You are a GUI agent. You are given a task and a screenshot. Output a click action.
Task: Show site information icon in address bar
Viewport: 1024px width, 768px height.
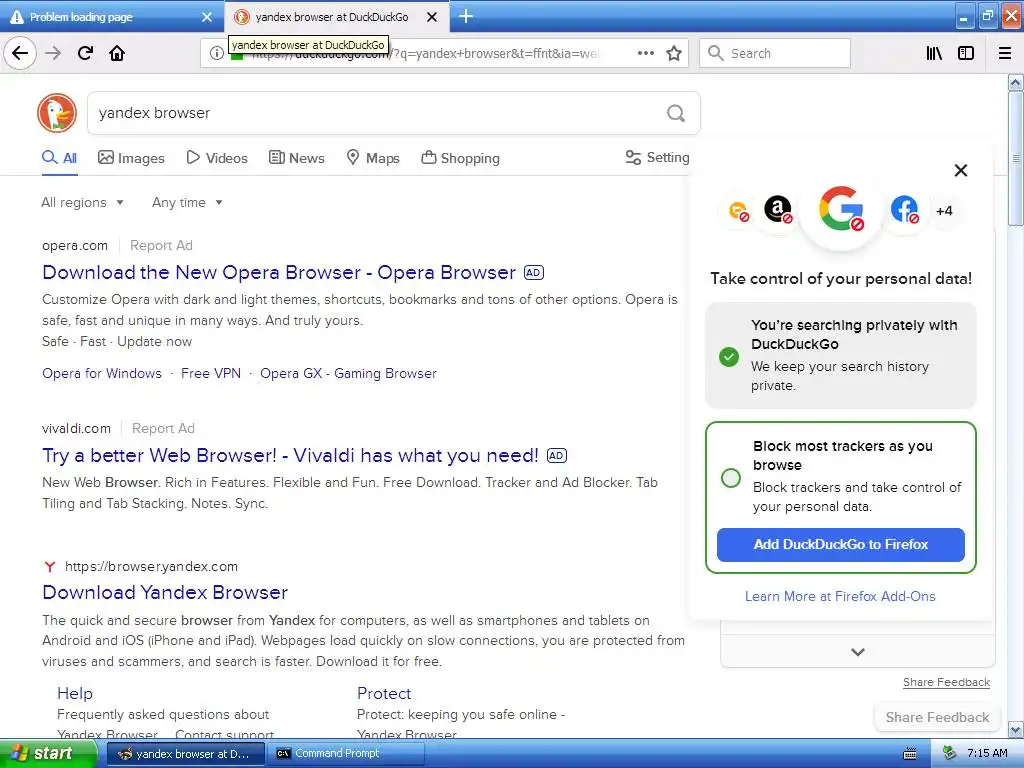pyautogui.click(x=216, y=54)
